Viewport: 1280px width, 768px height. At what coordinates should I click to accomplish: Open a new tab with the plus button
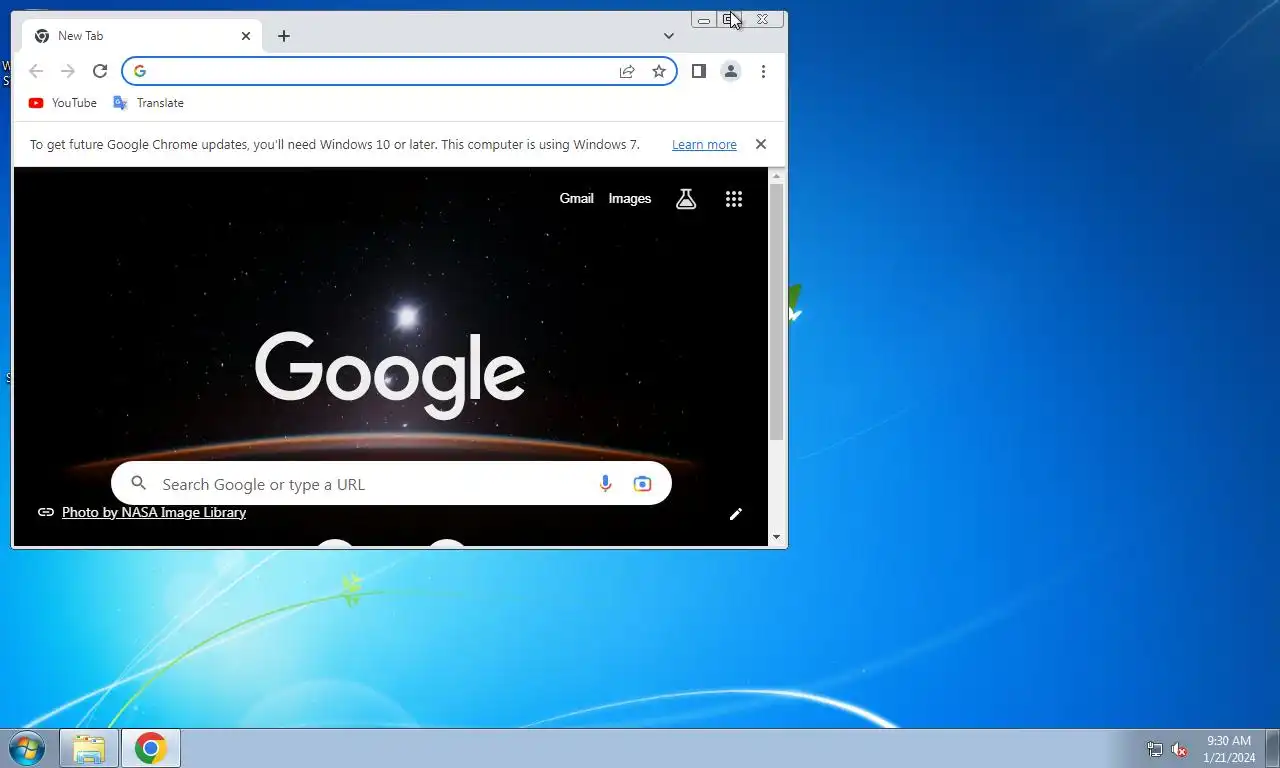284,36
